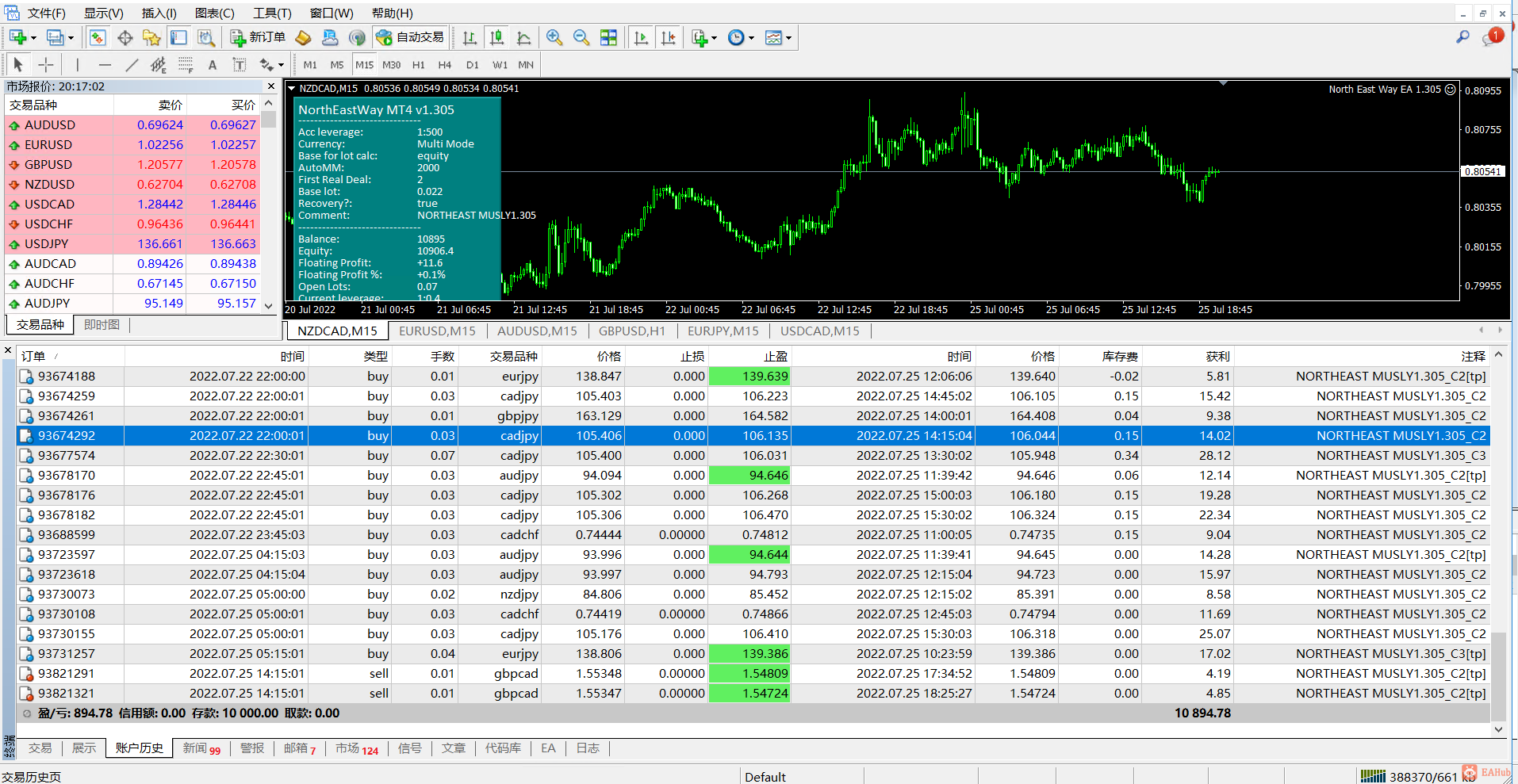Toggle the Market Watch window icon
This screenshot has height=784, width=1518.
pos(98,37)
